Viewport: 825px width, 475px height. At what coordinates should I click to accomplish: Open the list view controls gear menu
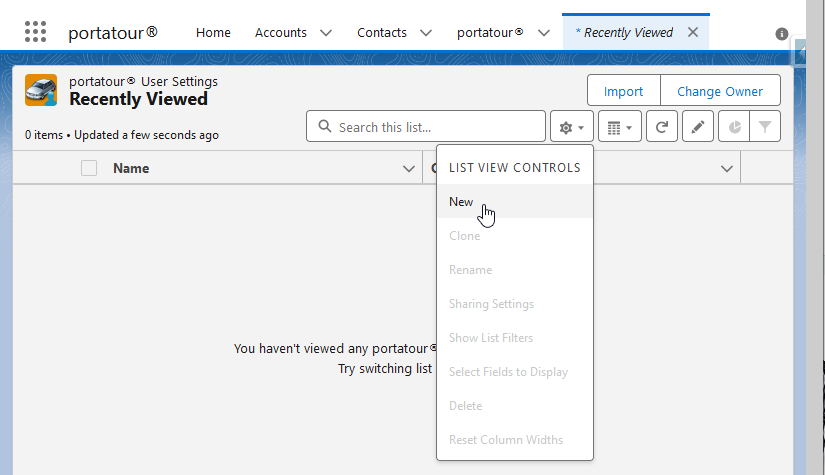coord(572,127)
